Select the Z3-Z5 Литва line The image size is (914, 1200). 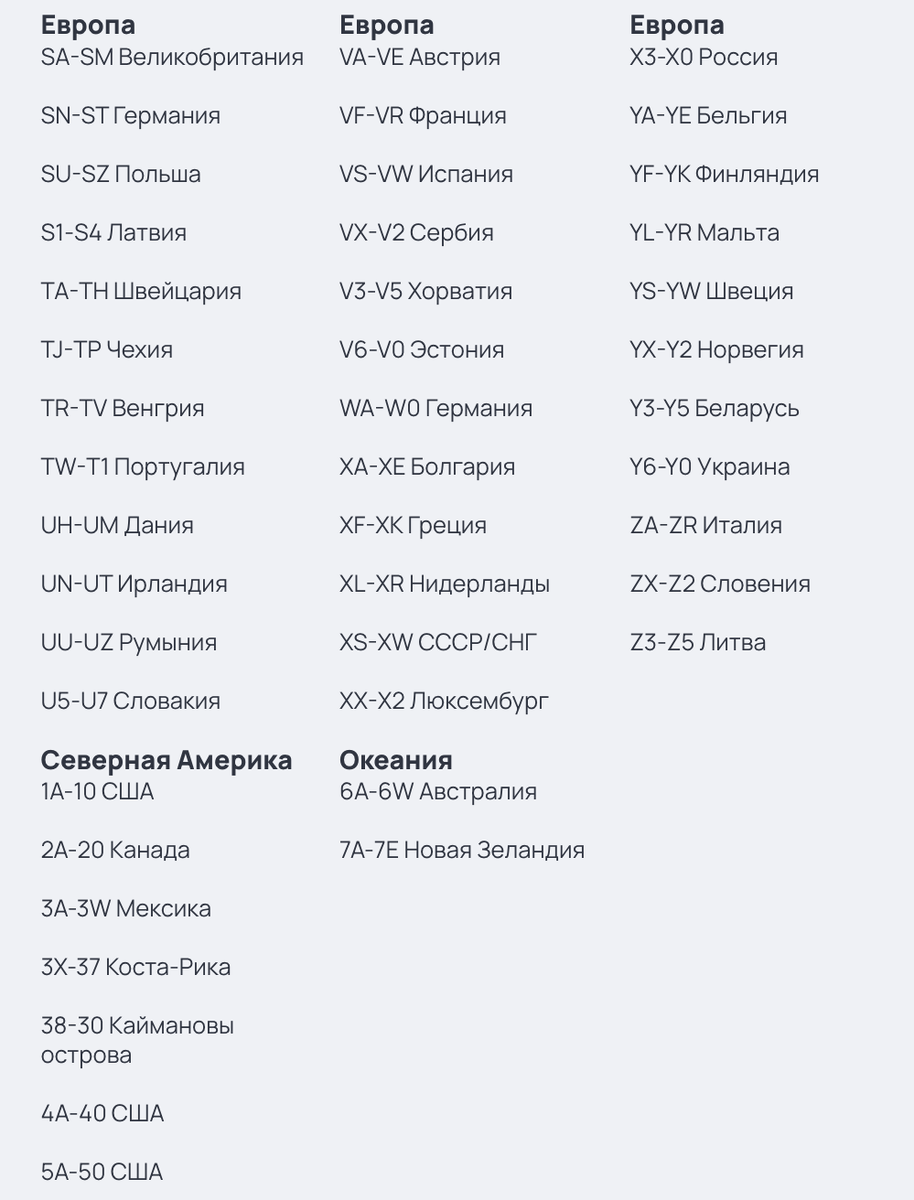pos(698,643)
